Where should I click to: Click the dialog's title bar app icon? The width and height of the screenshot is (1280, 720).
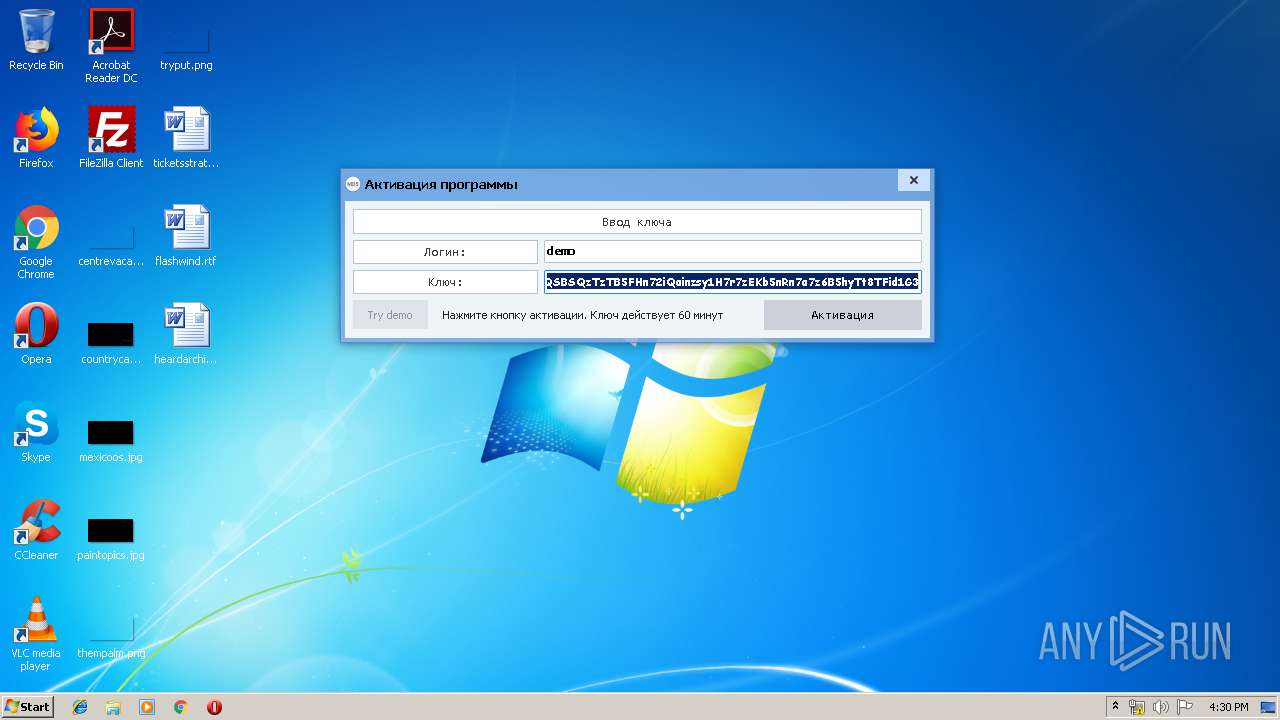(352, 184)
